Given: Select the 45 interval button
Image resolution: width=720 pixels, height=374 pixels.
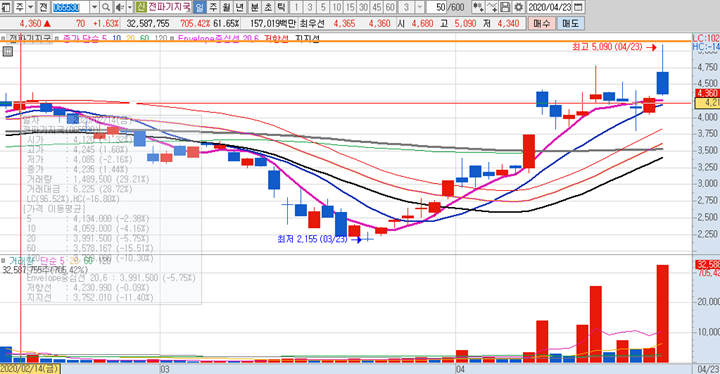Looking at the screenshot, I should click(x=377, y=7).
